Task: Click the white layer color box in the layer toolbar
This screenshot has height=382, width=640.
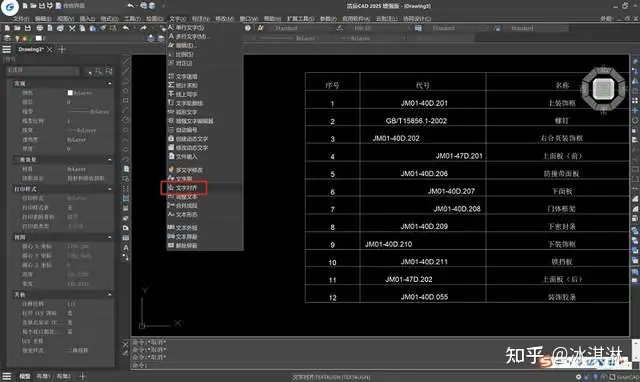Action: [39, 38]
